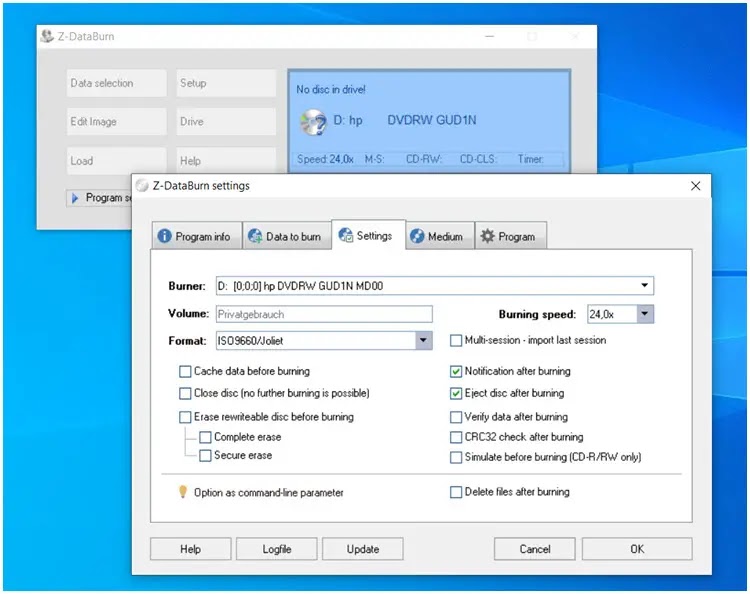Click Z-DataBurn main window title icon
Viewport: 750px width, 594px height.
coord(46,36)
